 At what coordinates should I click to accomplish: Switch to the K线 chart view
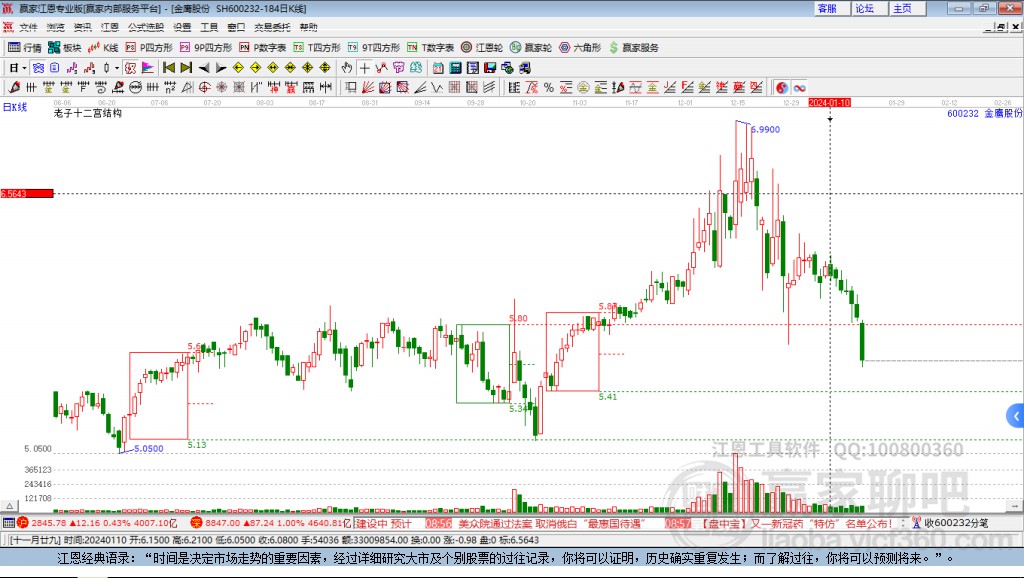point(103,48)
